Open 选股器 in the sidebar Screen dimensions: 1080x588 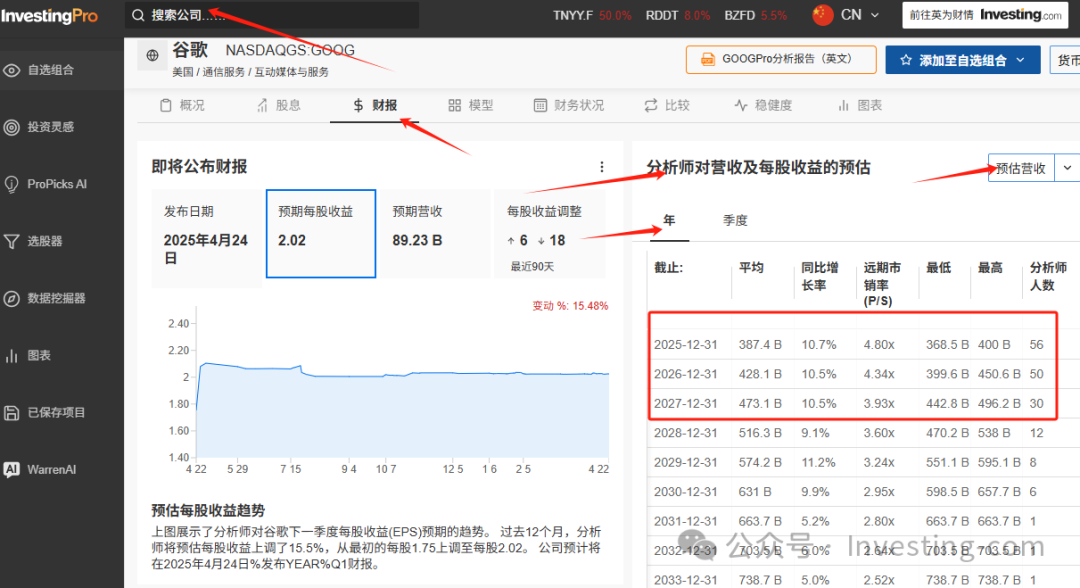(x=62, y=242)
